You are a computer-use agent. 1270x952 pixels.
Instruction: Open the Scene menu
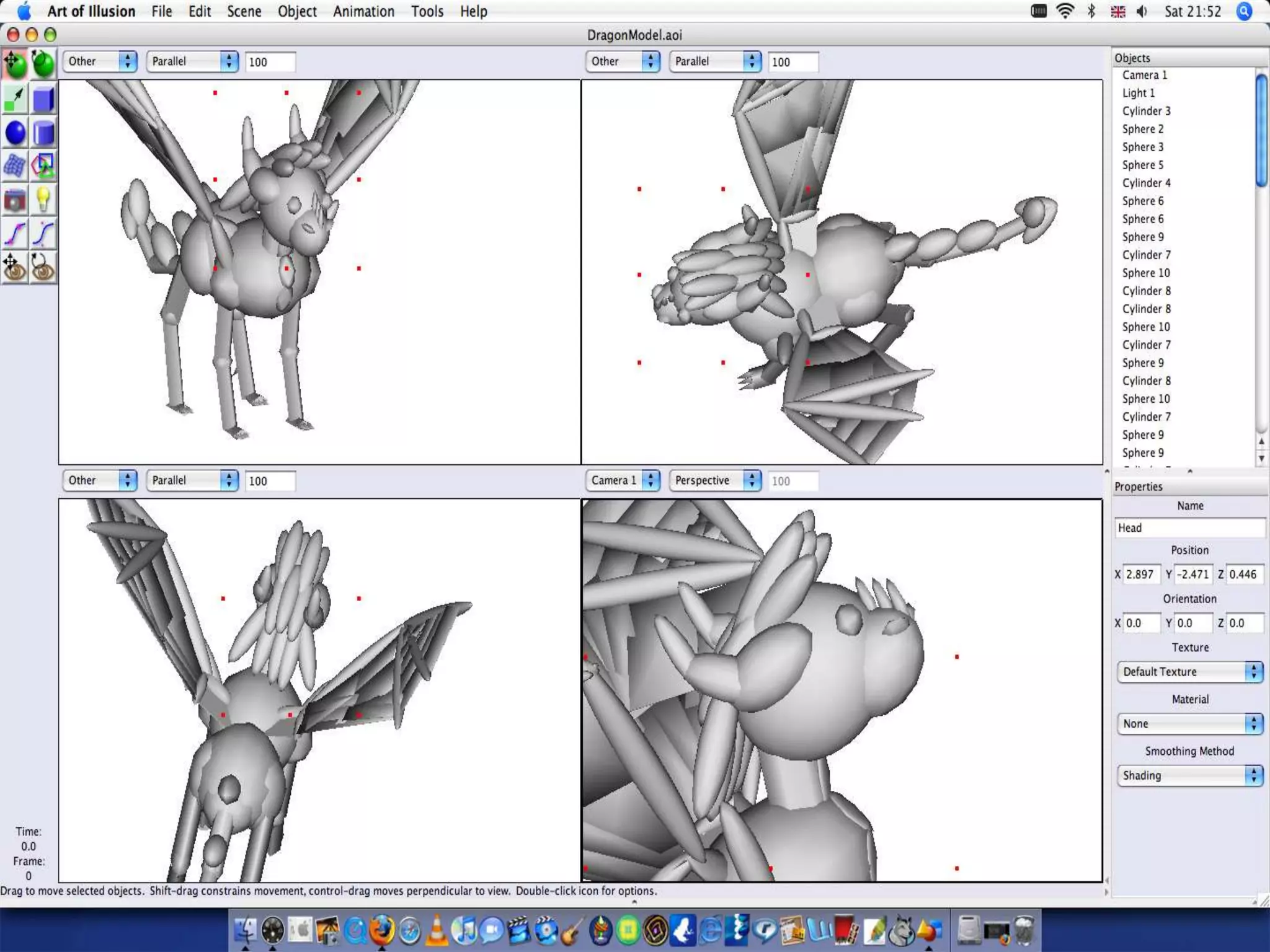pyautogui.click(x=244, y=11)
